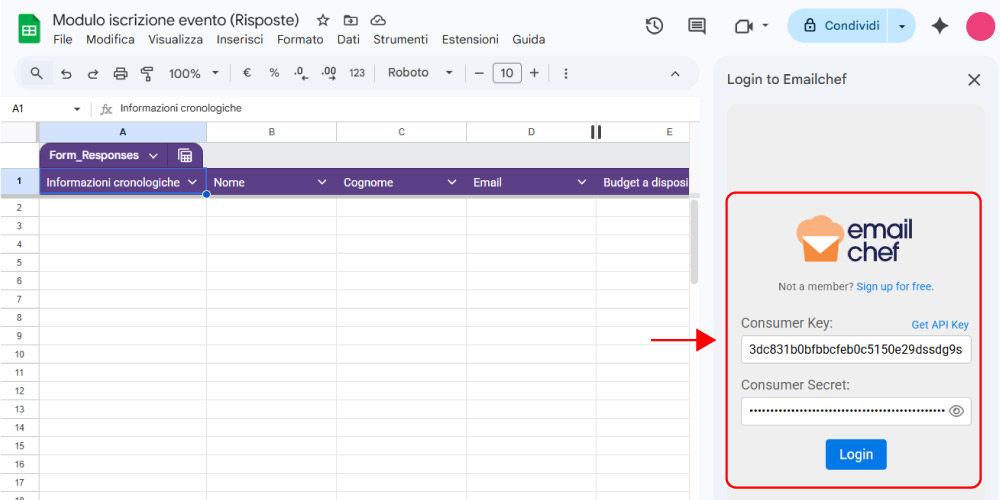Expand Nome column filter dropdown
Image resolution: width=1000 pixels, height=500 pixels.
pos(322,182)
